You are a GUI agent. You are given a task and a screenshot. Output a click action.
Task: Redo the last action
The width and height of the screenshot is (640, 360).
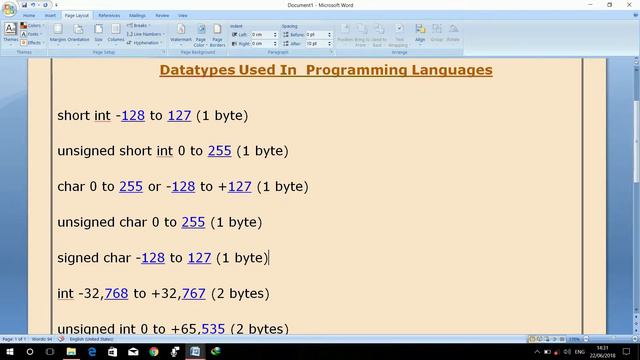45,5
